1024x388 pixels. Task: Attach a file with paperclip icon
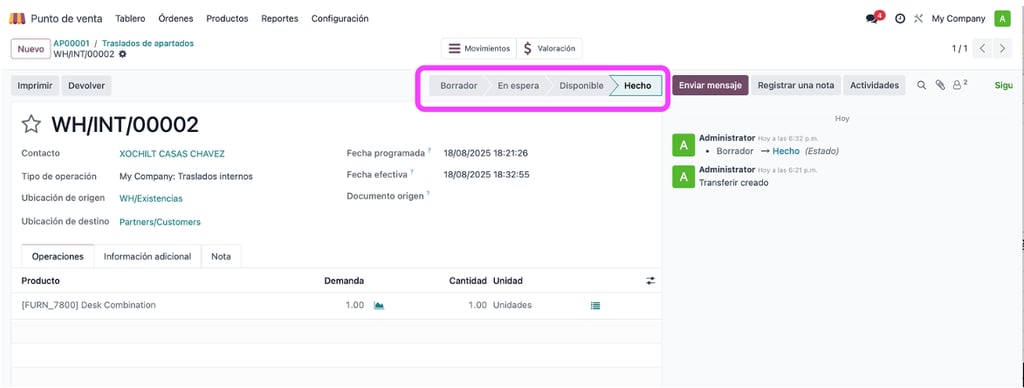(x=940, y=85)
